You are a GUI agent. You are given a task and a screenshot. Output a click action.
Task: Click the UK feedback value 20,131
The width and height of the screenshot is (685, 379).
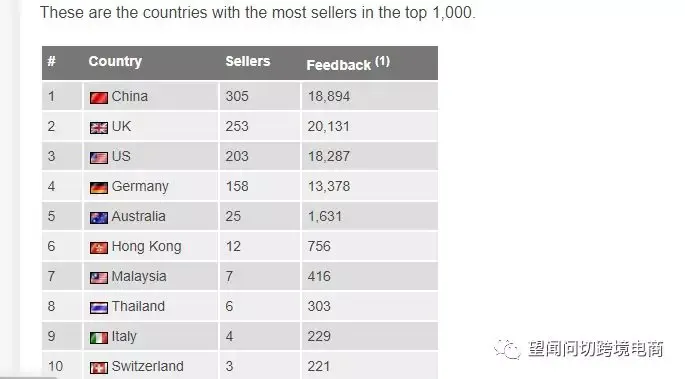tap(329, 127)
